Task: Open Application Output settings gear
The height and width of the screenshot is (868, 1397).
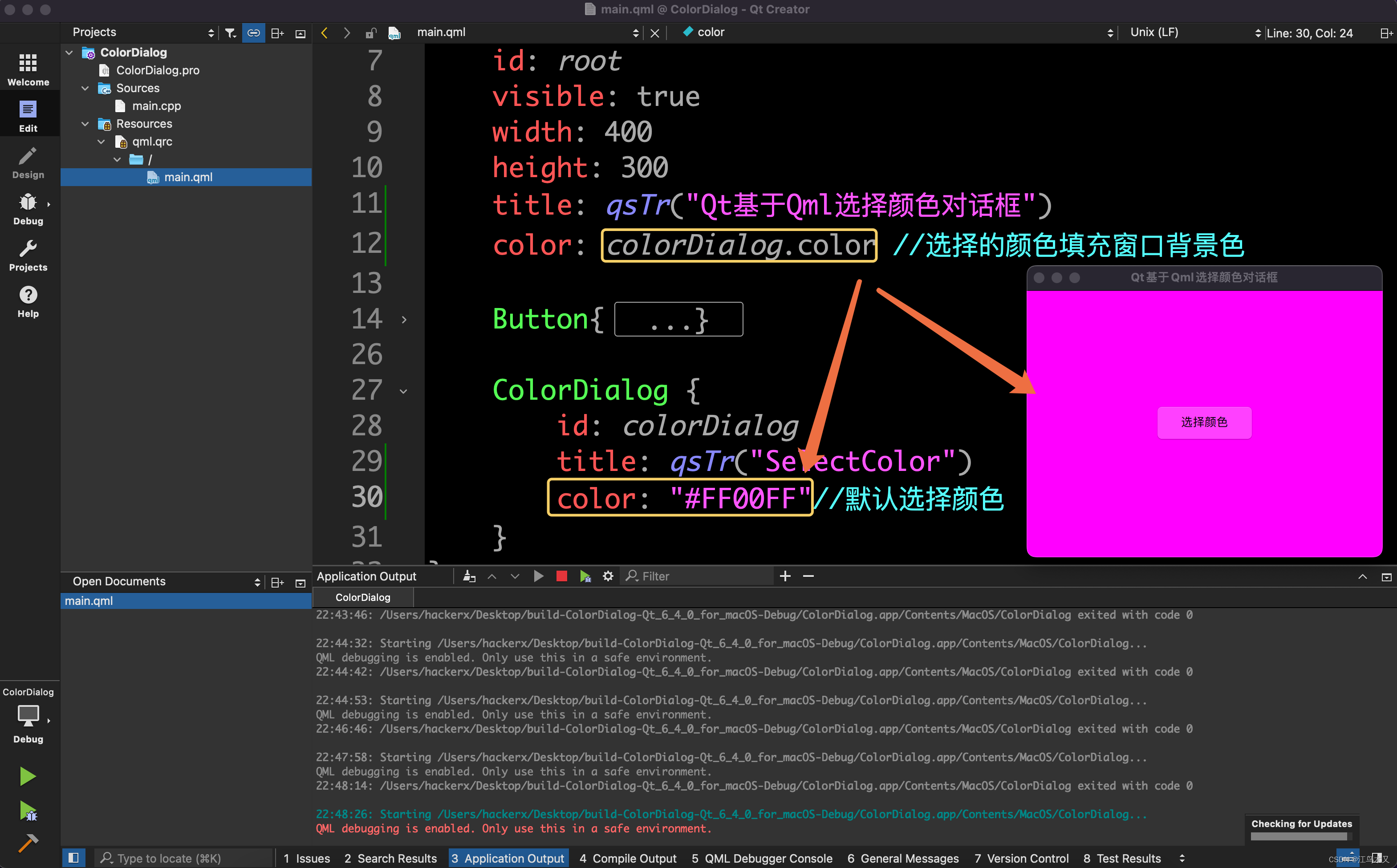Action: coord(608,576)
